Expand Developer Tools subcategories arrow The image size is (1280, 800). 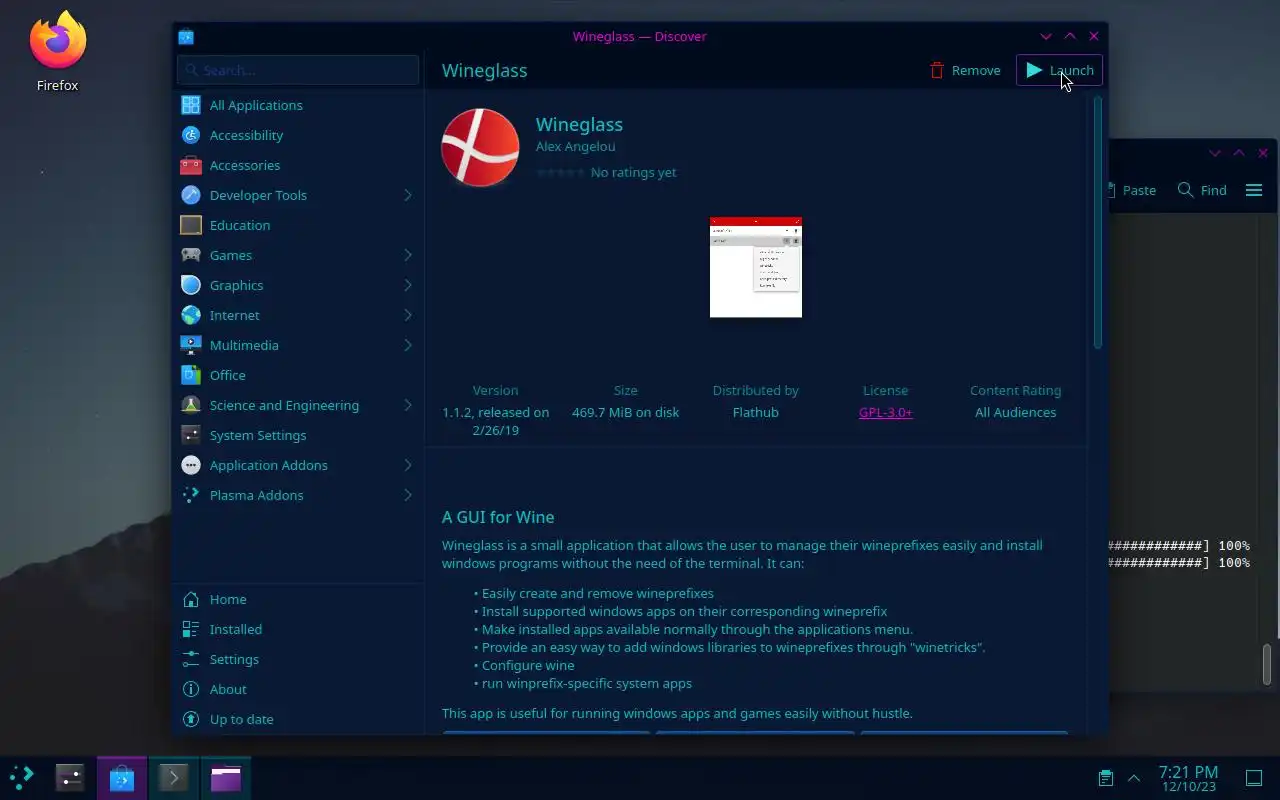(x=408, y=195)
